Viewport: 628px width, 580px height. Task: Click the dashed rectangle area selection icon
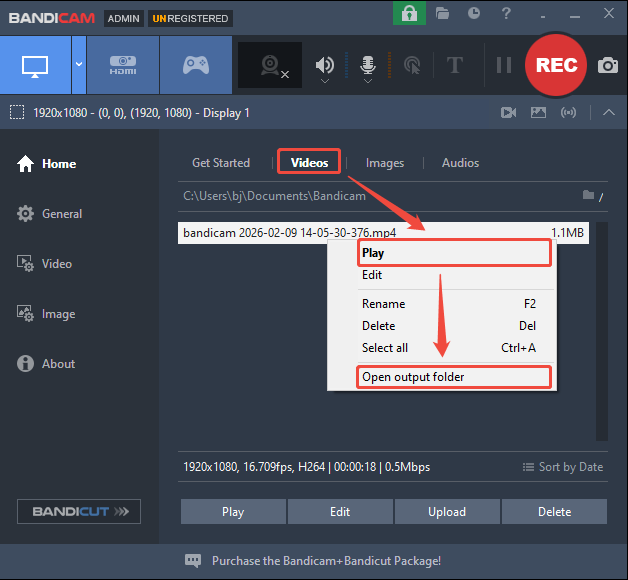click(x=17, y=112)
